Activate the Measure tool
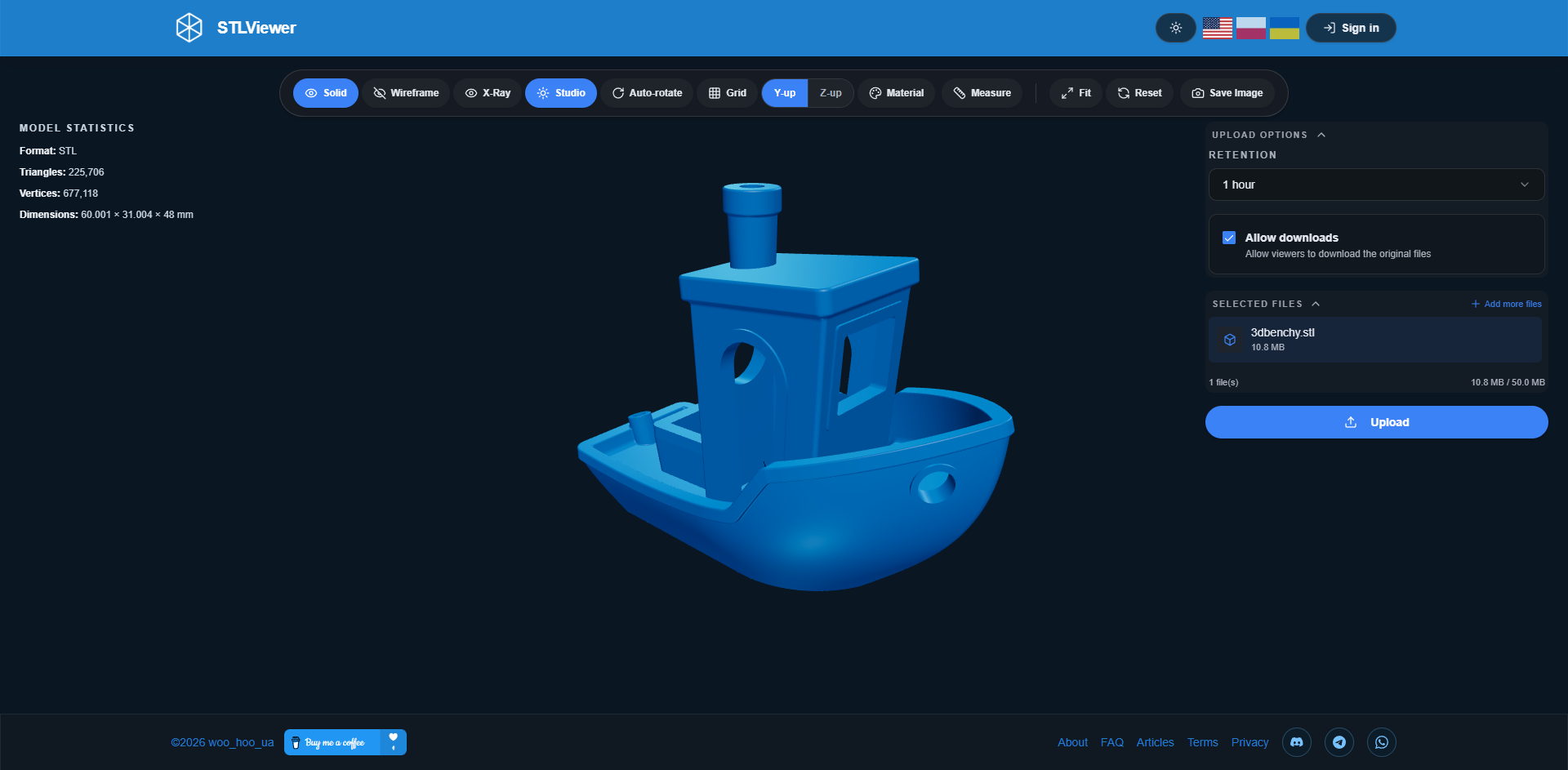 click(x=982, y=93)
